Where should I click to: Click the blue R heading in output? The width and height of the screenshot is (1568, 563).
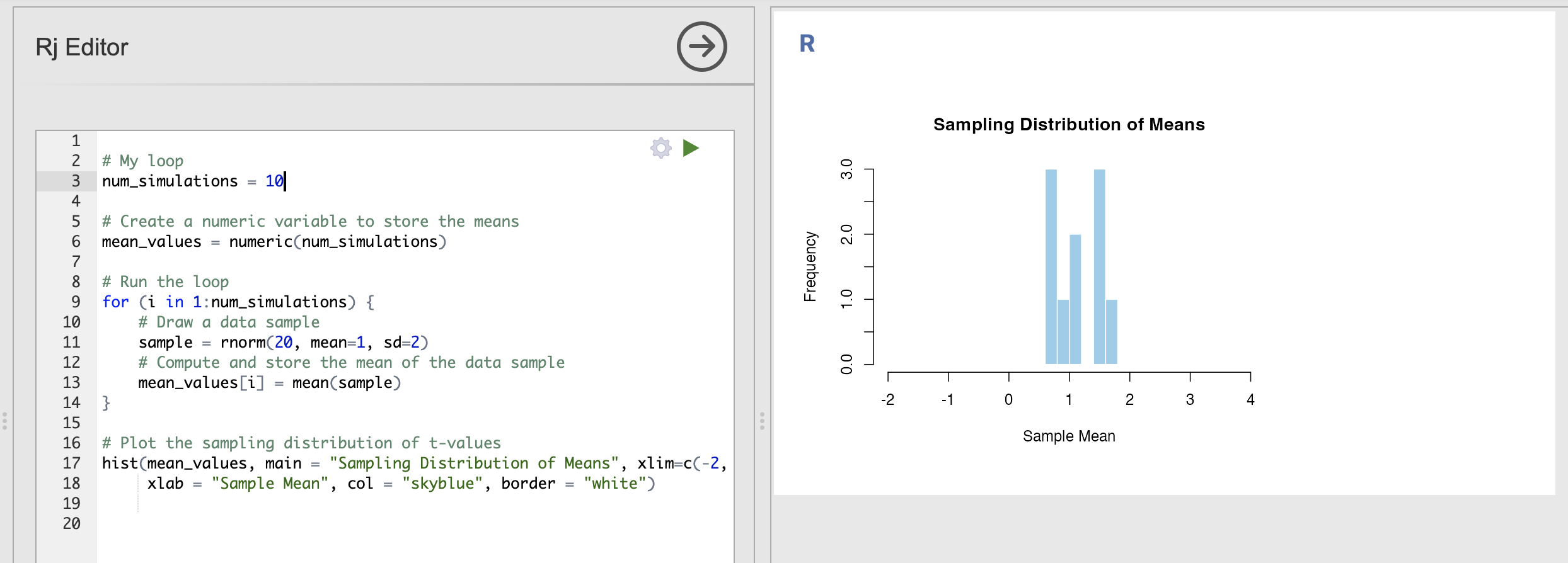click(x=807, y=43)
